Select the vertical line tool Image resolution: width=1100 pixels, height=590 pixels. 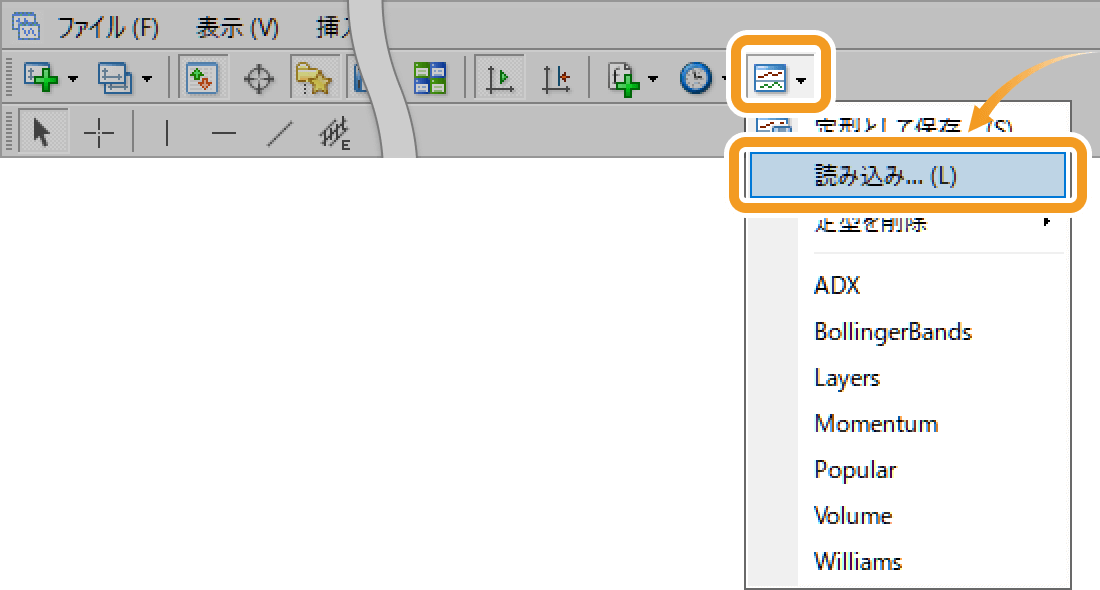click(x=166, y=132)
